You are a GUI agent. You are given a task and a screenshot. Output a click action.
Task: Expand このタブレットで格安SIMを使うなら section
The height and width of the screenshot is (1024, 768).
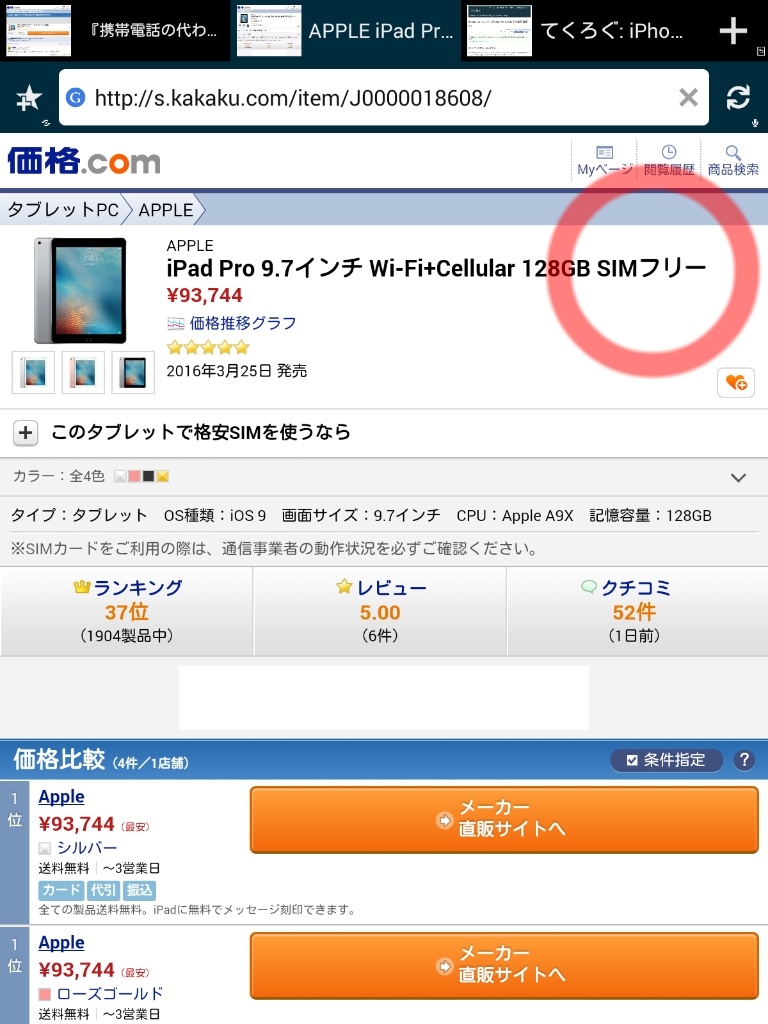click(x=384, y=432)
